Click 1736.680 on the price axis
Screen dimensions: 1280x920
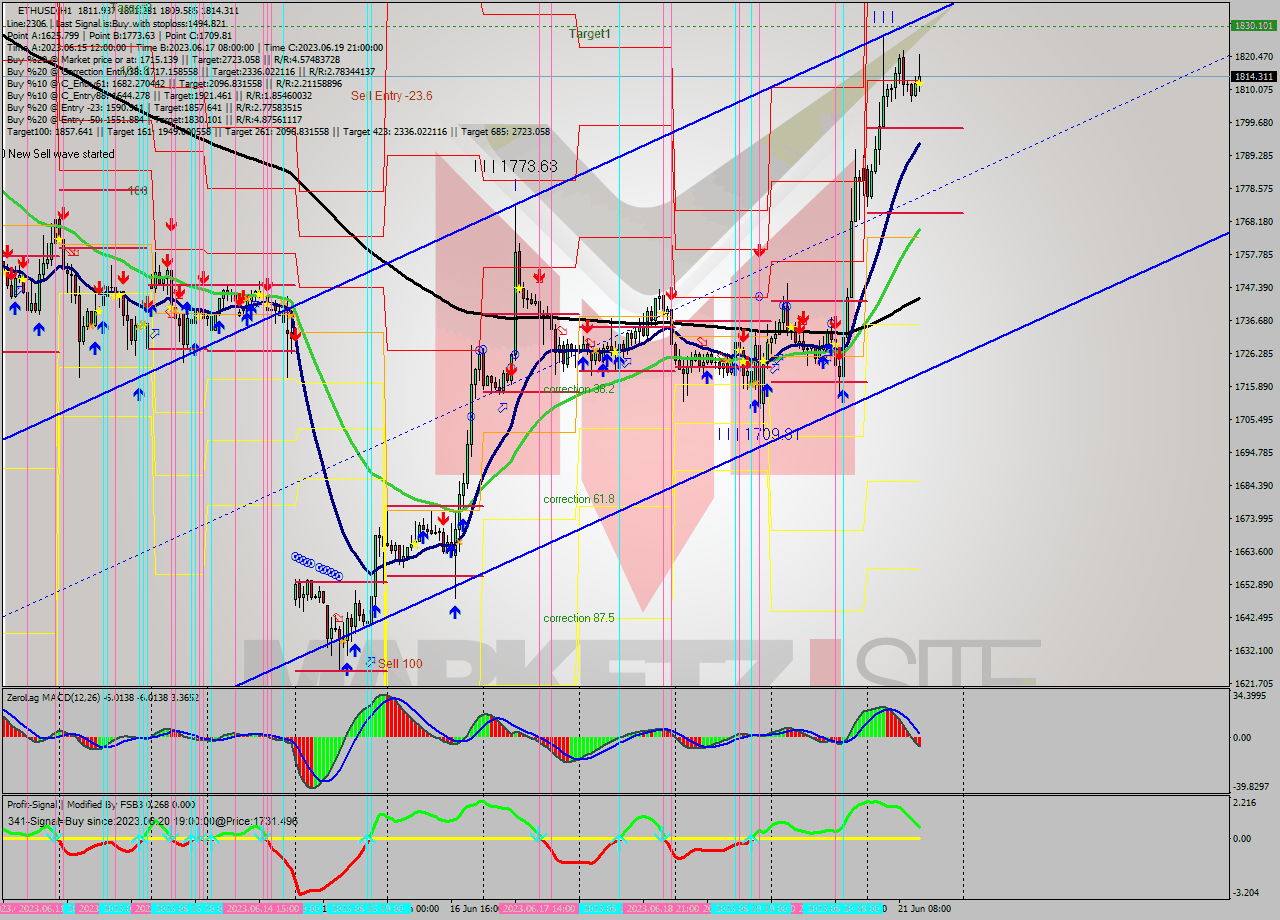pos(1254,321)
